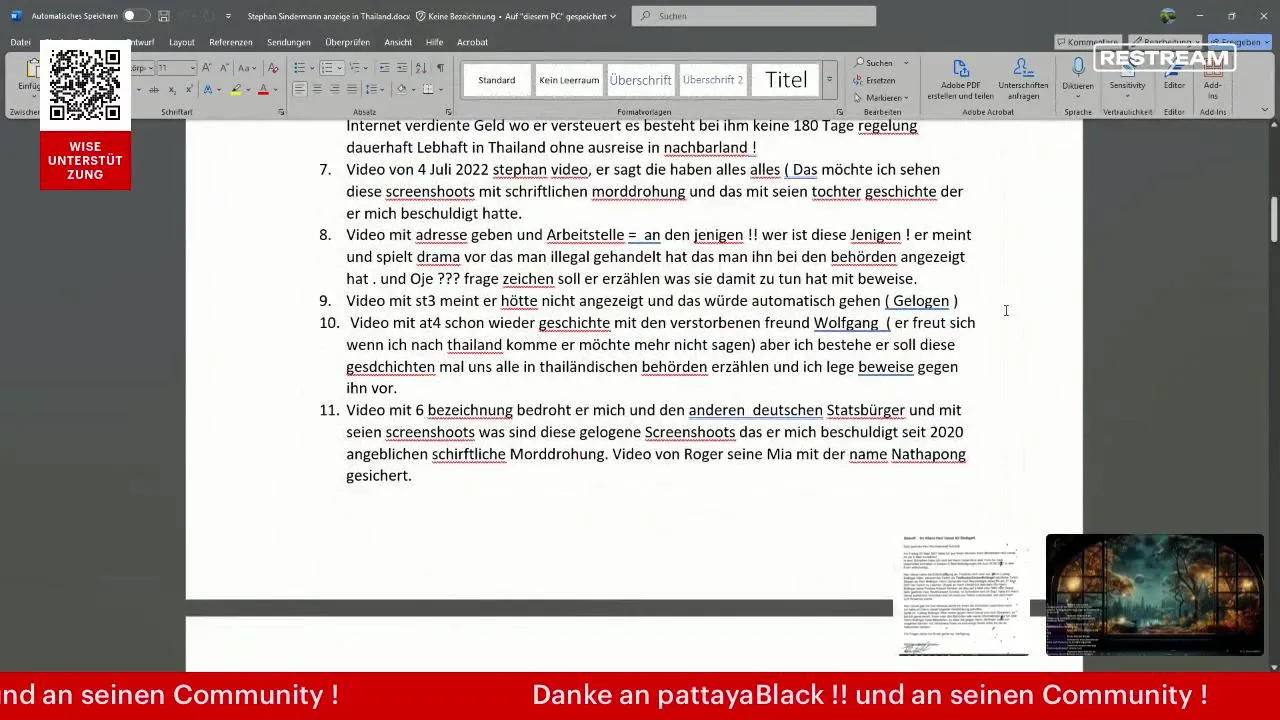Open the Schriftart font dialog launcher
The height and width of the screenshot is (720, 1280).
tap(280, 112)
